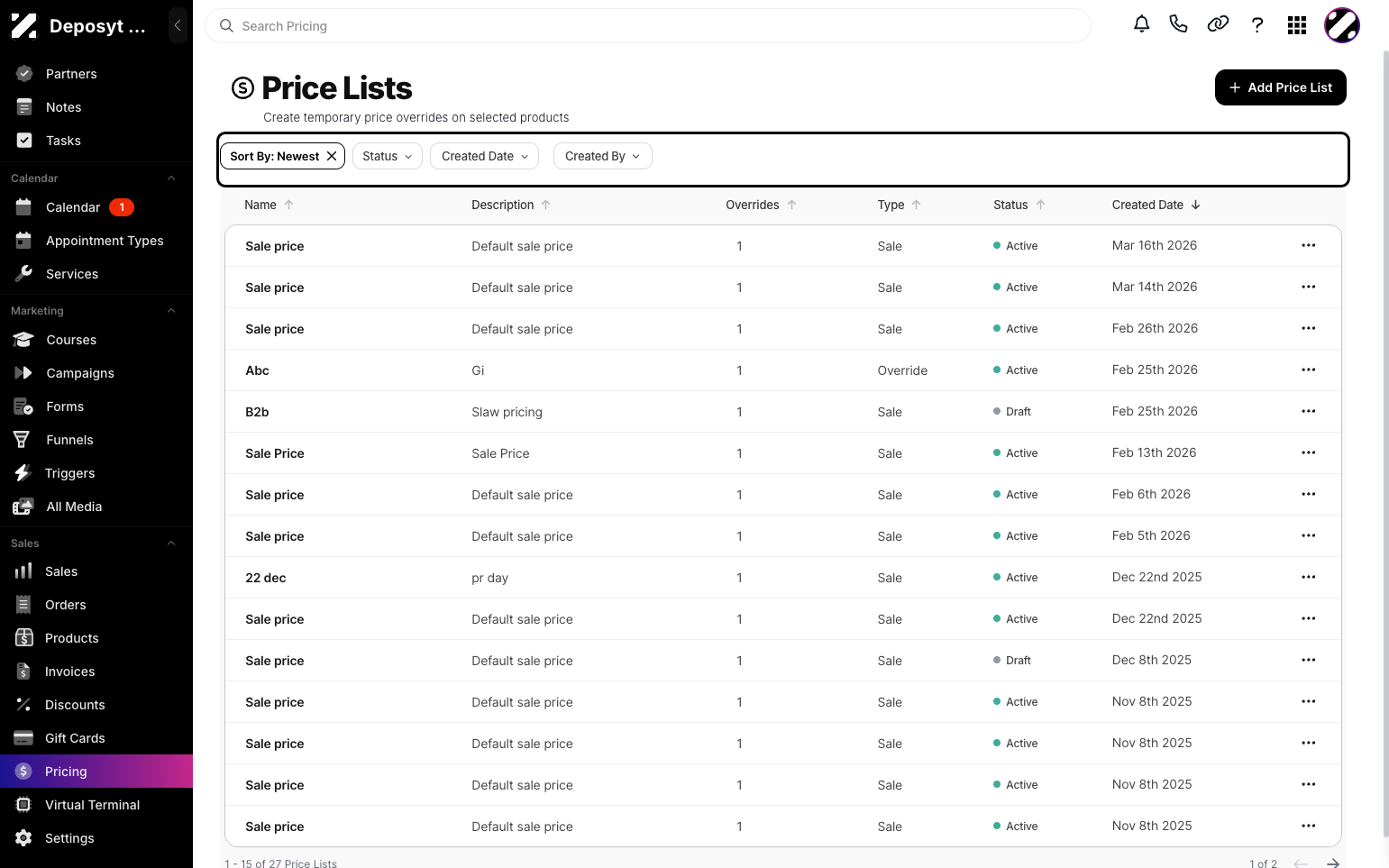
Task: Expand the Created Date filter dropdown
Action: [485, 156]
